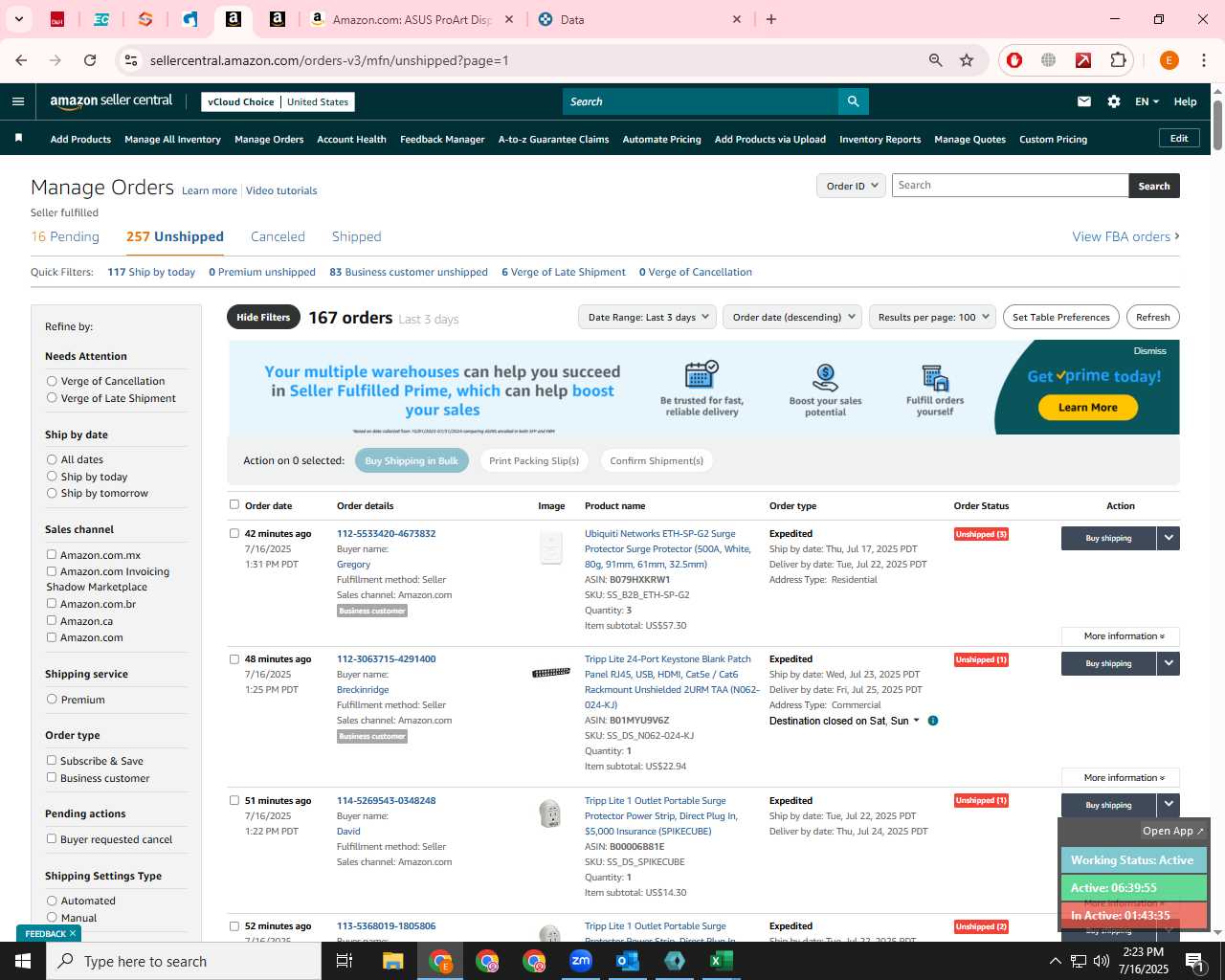Viewport: 1225px width, 980px height.
Task: Open Outlook from the taskbar
Action: point(628,961)
